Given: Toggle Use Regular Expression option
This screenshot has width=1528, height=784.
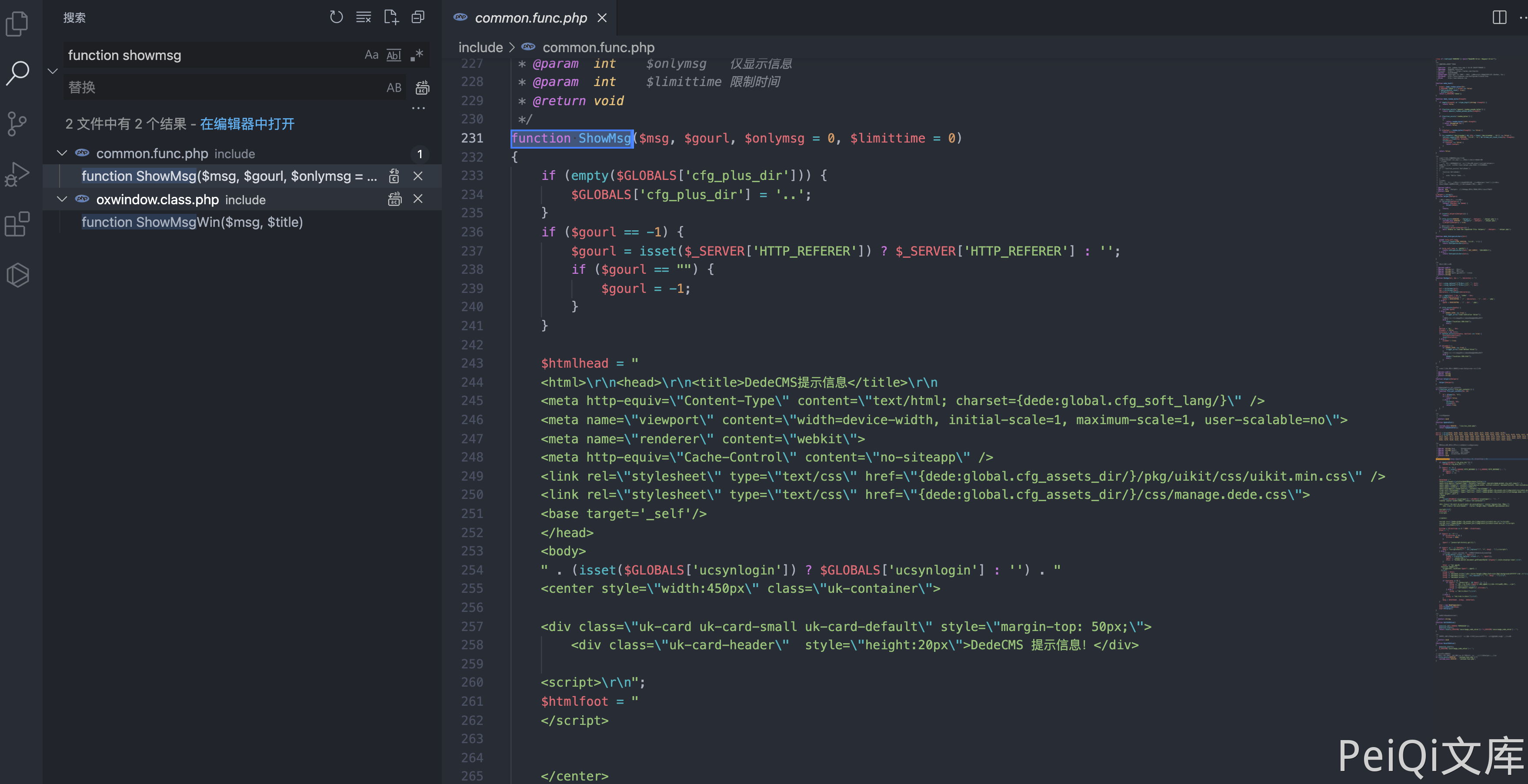Looking at the screenshot, I should tap(417, 55).
